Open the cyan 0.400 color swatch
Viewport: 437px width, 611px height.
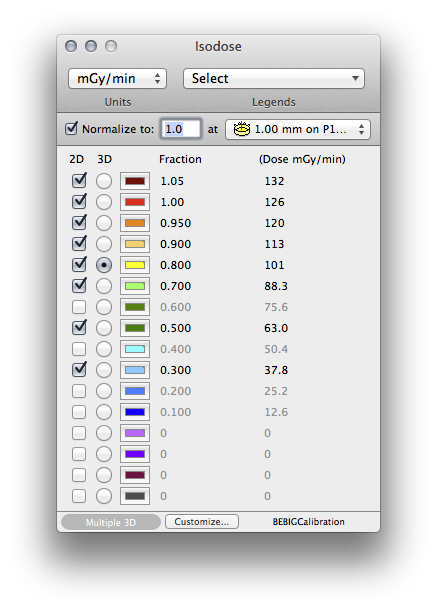tap(135, 349)
